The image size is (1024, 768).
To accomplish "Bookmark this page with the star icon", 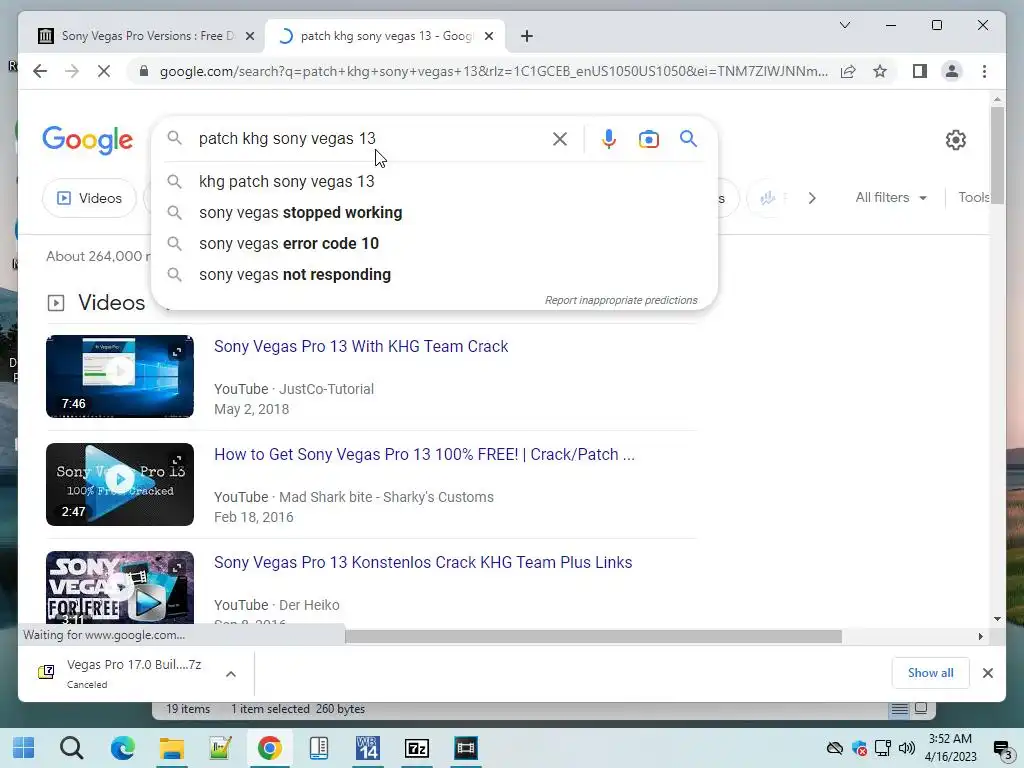I will [x=880, y=71].
